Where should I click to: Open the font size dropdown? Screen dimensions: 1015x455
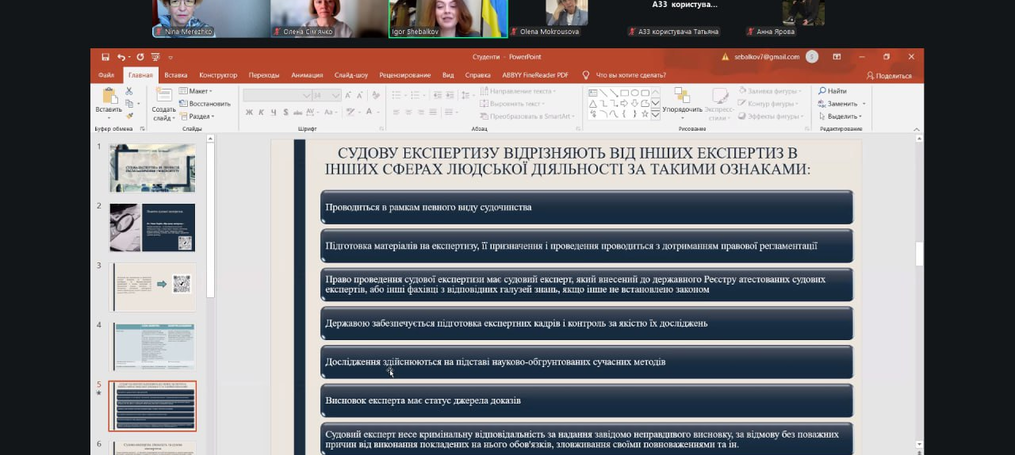[327, 96]
